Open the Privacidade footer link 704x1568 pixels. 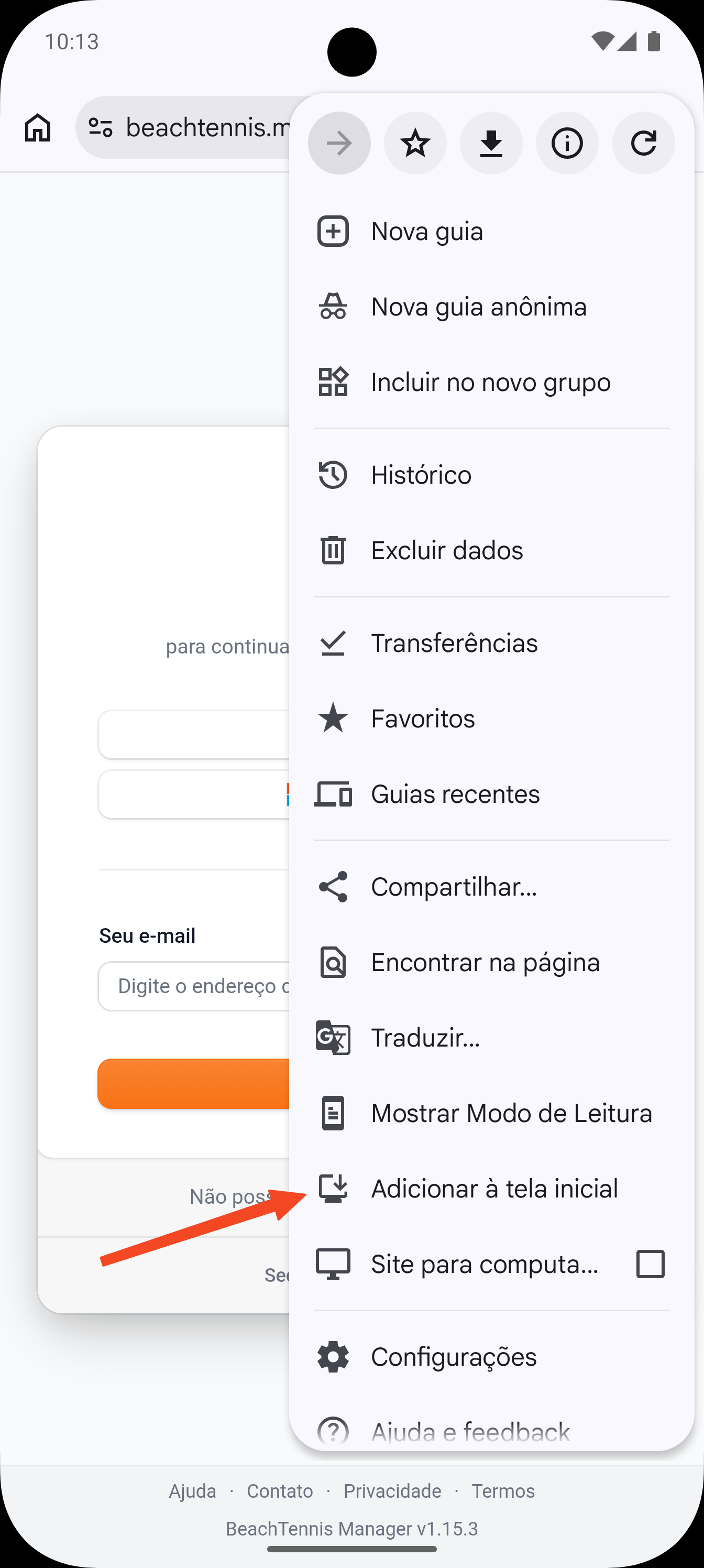coord(392,1491)
